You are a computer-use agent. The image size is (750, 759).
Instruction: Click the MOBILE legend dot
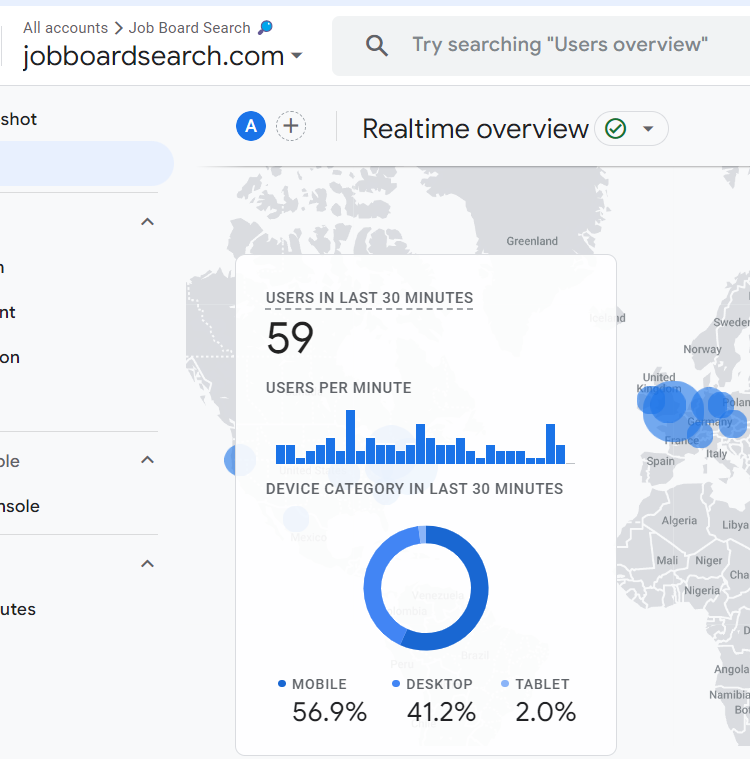point(282,683)
